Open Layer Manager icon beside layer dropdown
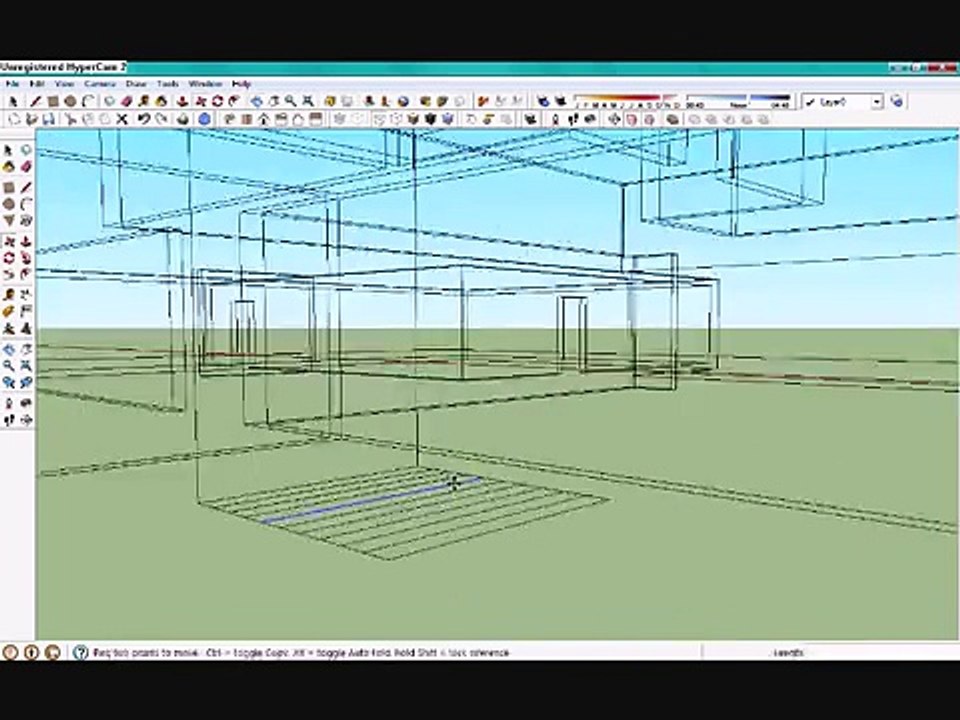Viewport: 960px width, 720px height. 896,101
